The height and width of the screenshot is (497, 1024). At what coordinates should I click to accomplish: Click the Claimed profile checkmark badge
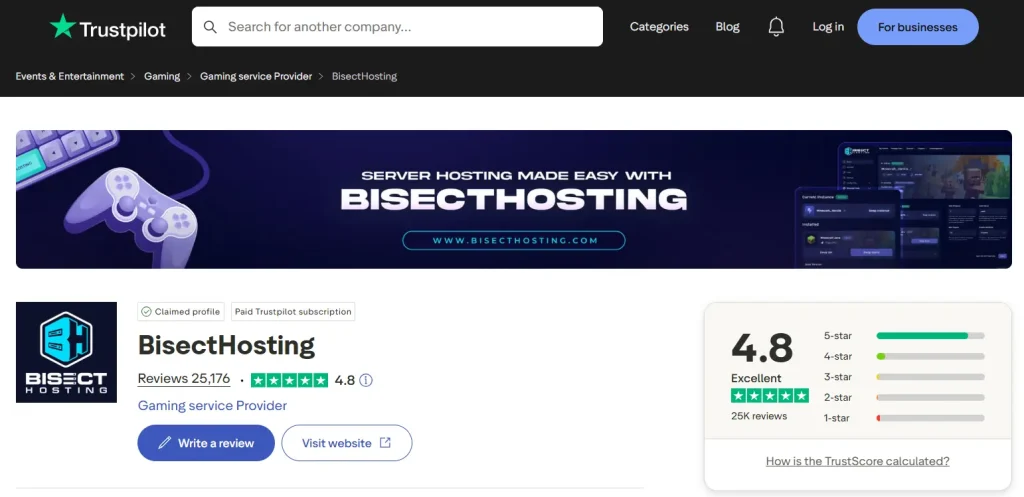point(147,312)
